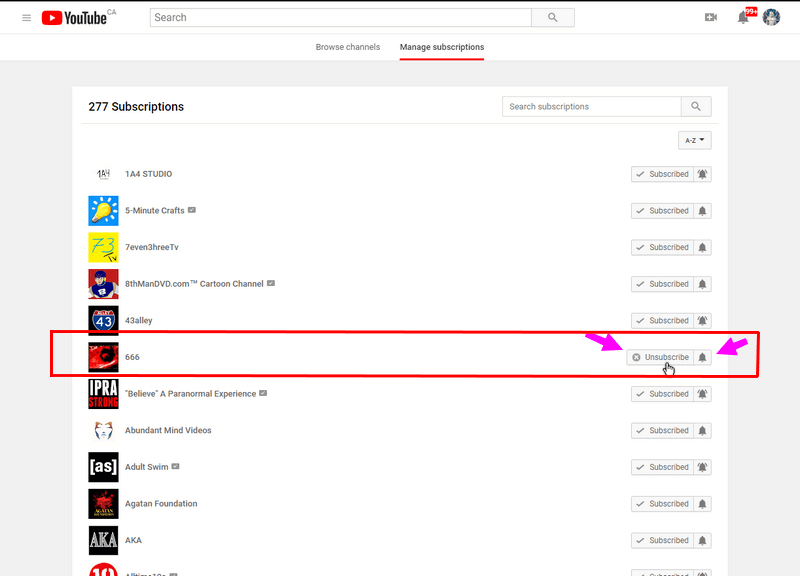
Task: Click Subscribed button for AKA
Action: (x=662, y=540)
